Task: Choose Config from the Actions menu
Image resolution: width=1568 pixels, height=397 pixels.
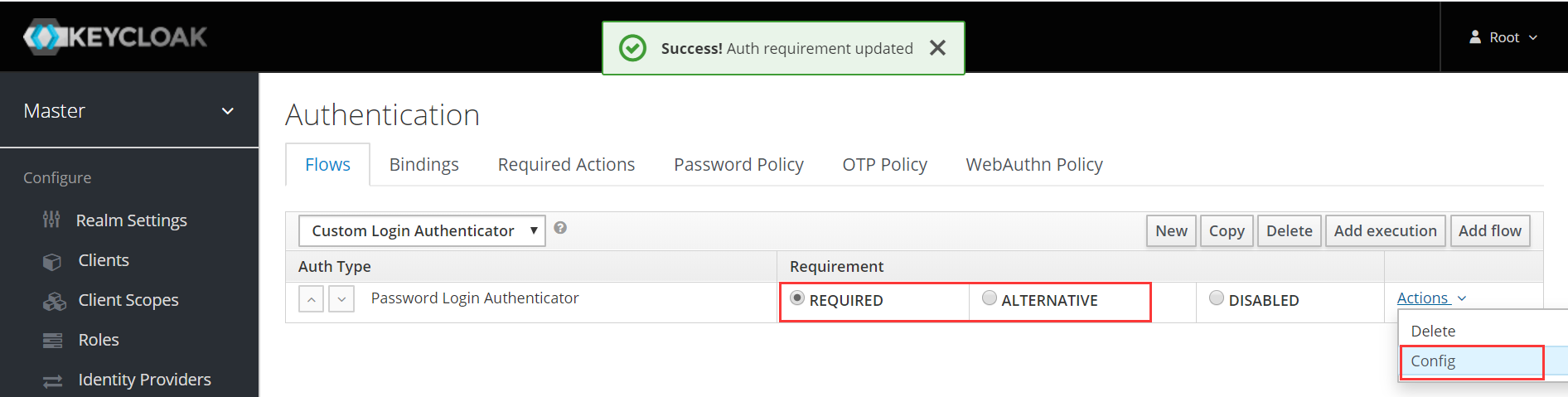Action: pyautogui.click(x=1433, y=361)
